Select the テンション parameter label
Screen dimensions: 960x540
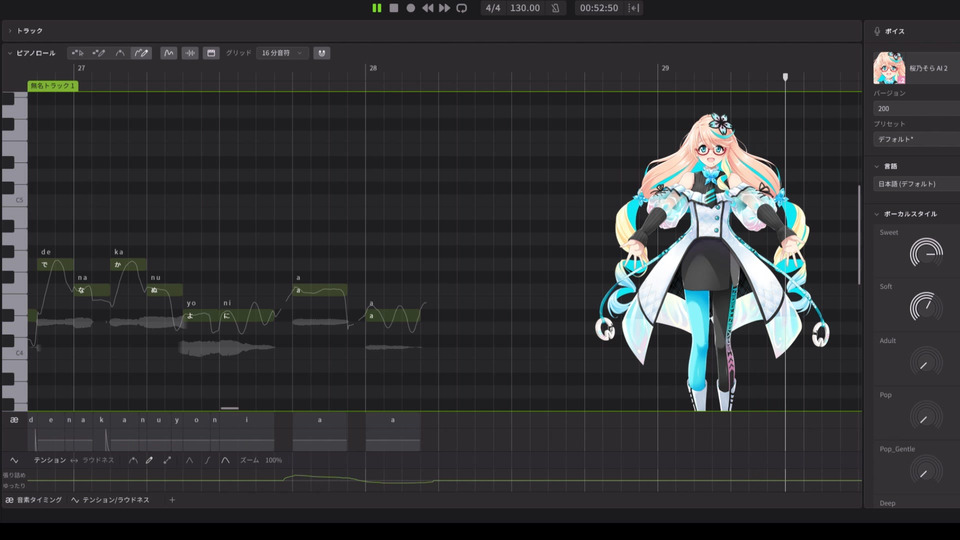tap(50, 460)
